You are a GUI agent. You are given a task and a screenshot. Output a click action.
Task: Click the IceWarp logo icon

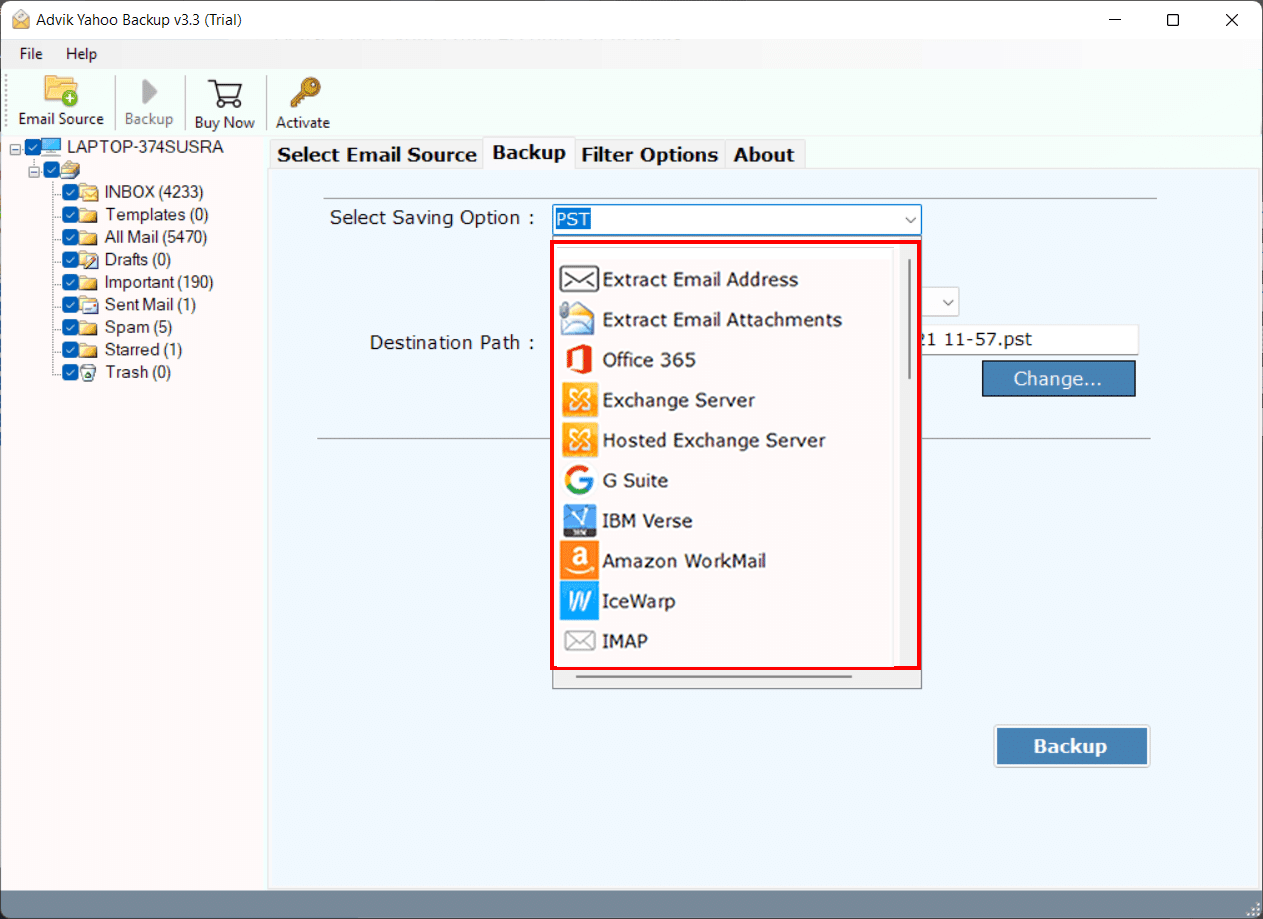(579, 601)
